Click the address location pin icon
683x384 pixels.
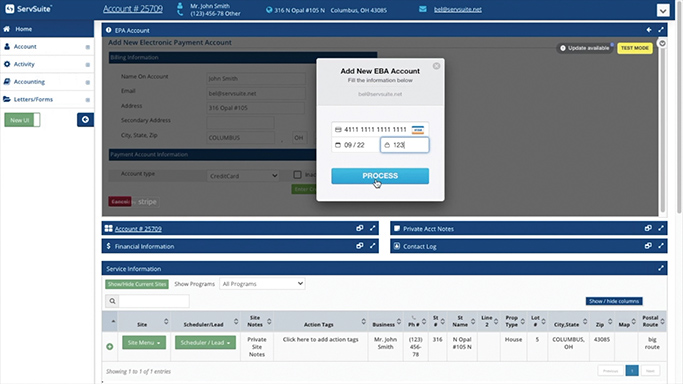tap(269, 10)
